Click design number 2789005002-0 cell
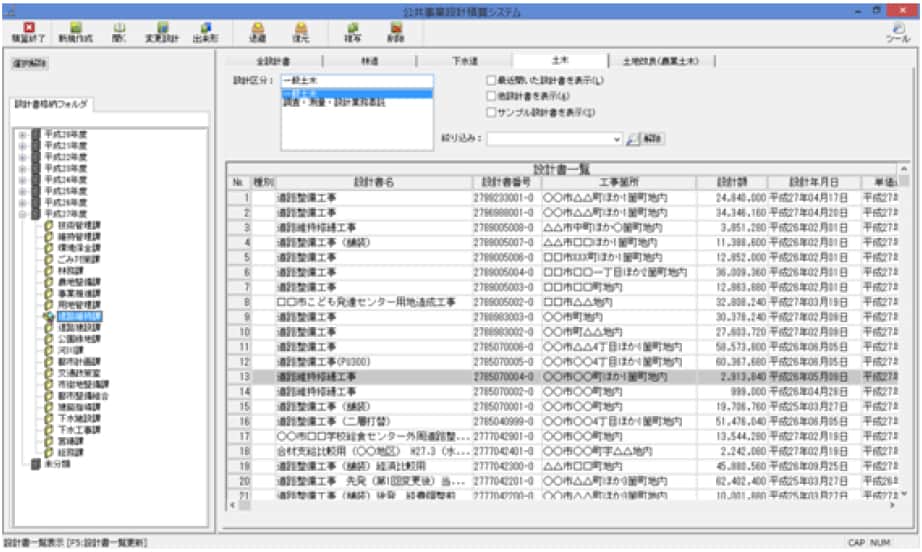Viewport: 922px width, 552px height. pos(504,302)
